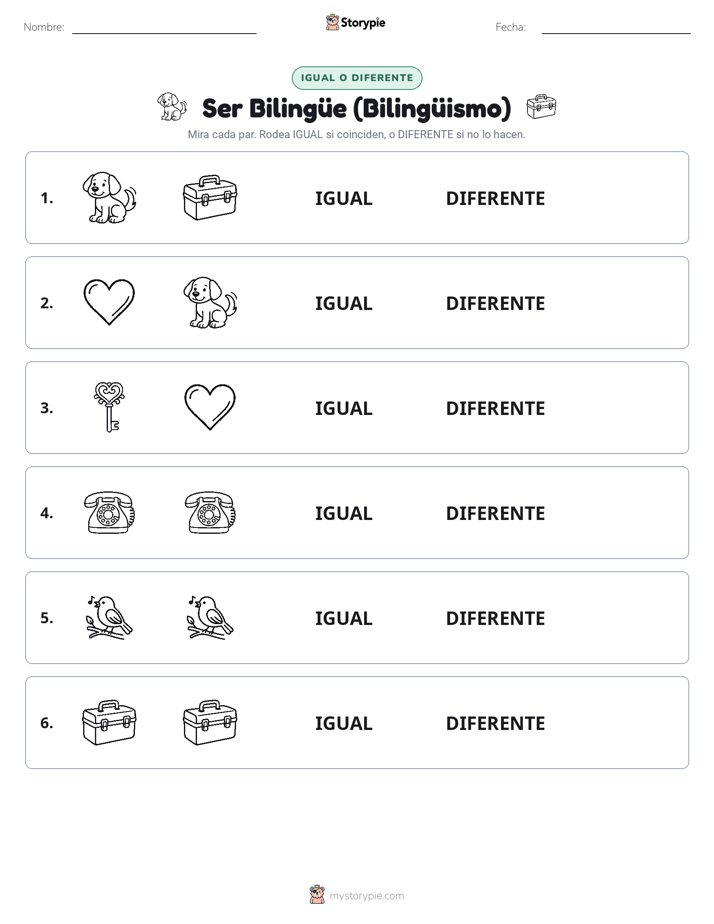
Task: Click the Fecha line field
Action: pos(616,28)
